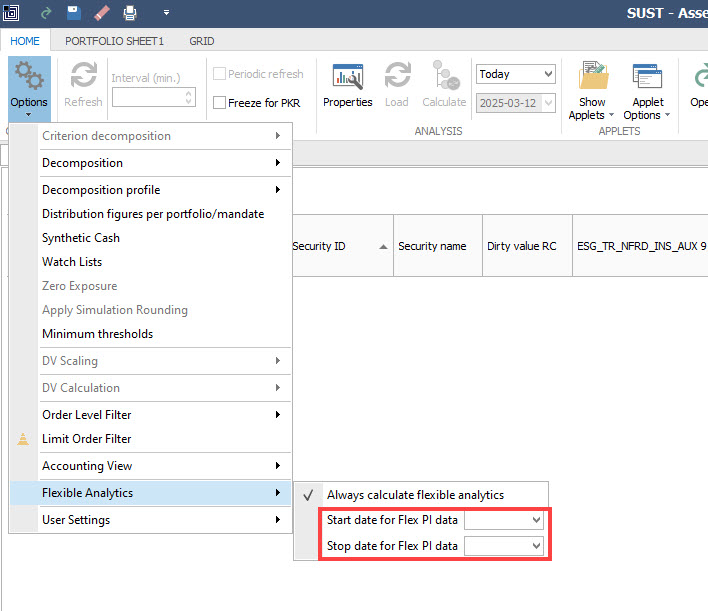Open the quick access toolbar customize arrow
This screenshot has height=611, width=708.
click(x=166, y=13)
